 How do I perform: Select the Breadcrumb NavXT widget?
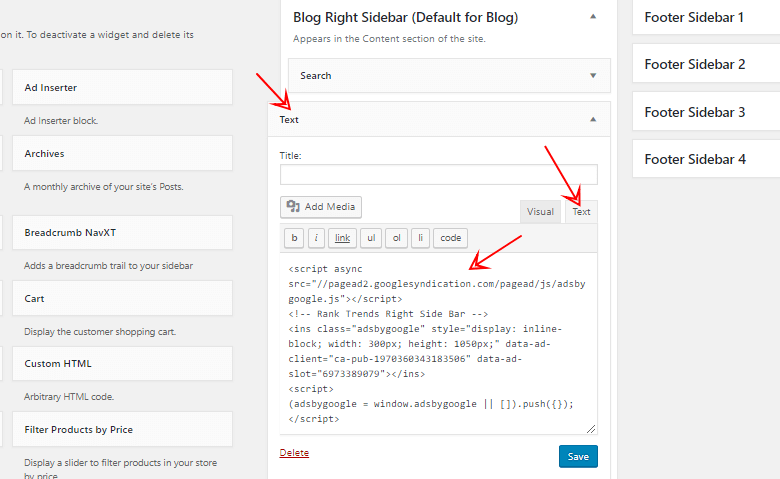pyautogui.click(x=122, y=232)
